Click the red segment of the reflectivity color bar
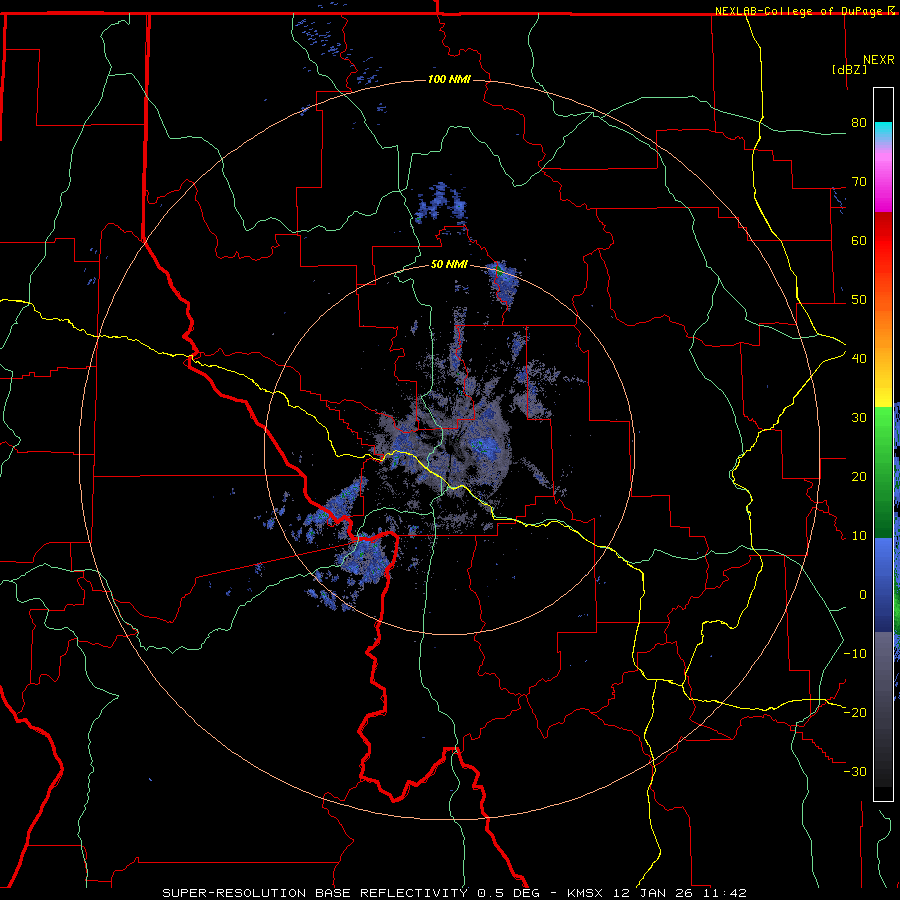 pos(883,241)
